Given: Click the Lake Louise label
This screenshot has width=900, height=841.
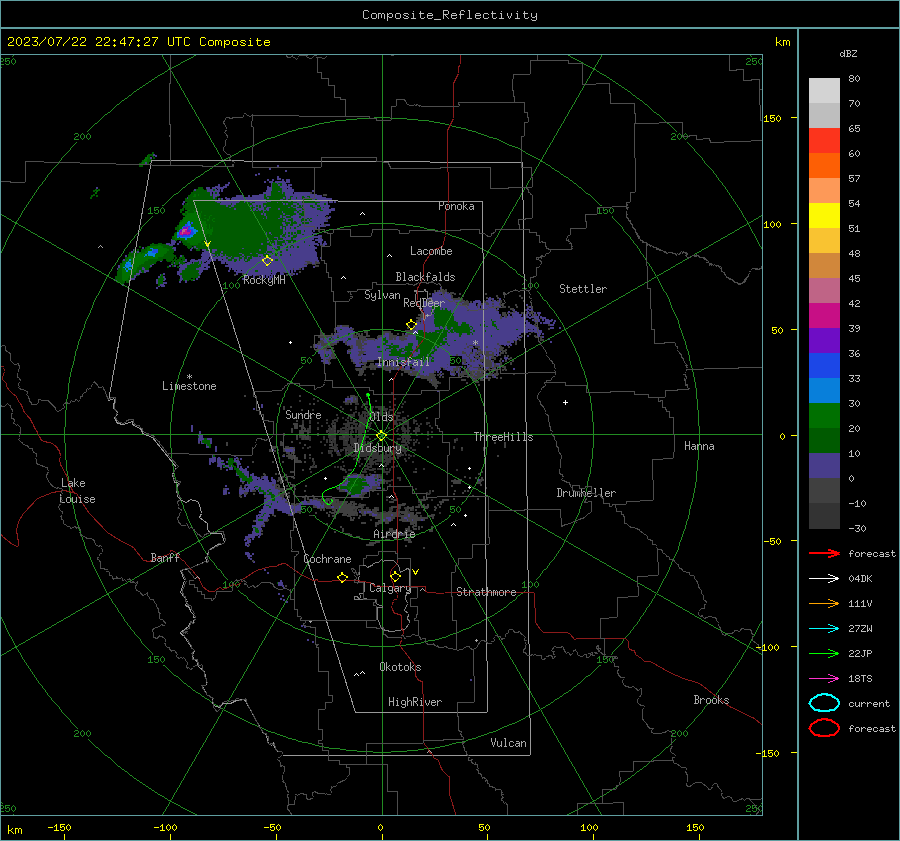Looking at the screenshot, I should pyautogui.click(x=77, y=491).
